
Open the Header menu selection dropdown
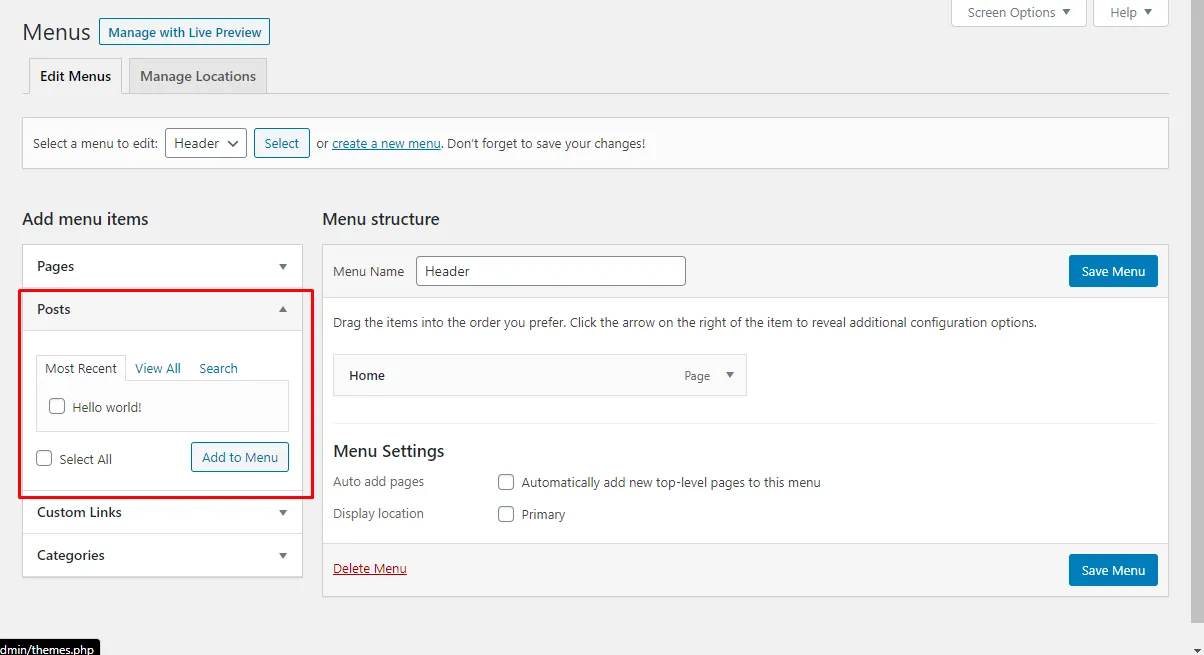[x=205, y=143]
